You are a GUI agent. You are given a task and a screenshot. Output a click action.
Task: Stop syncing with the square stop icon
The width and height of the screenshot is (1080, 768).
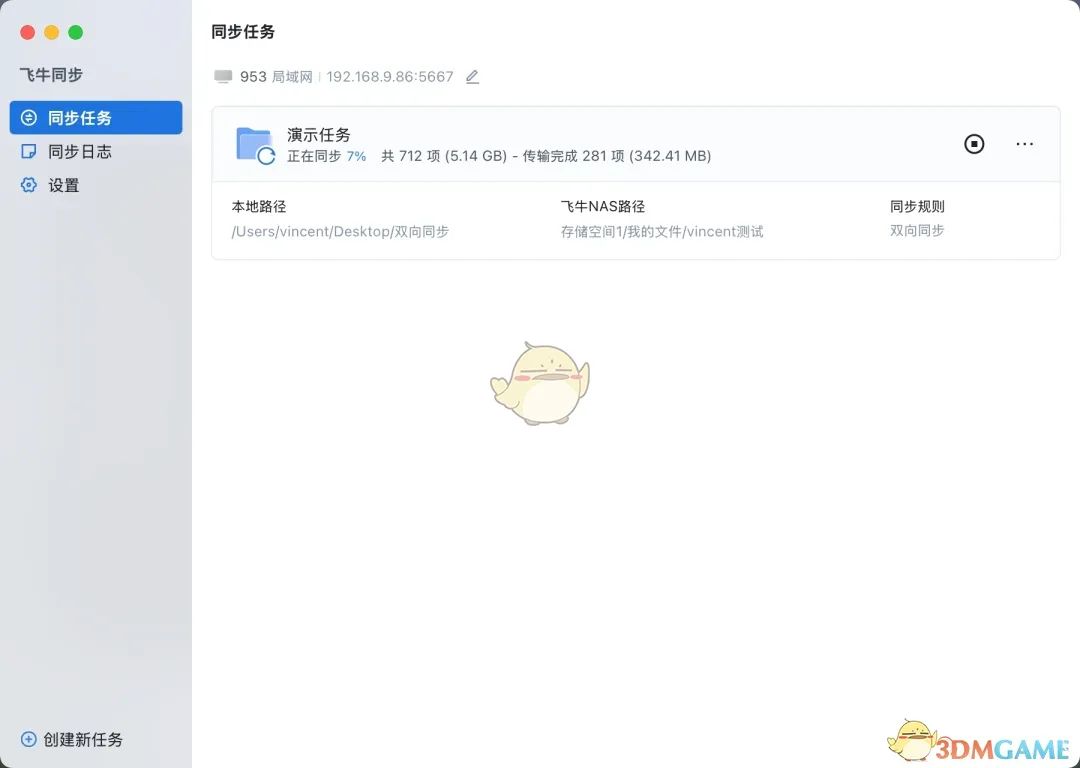pos(974,144)
